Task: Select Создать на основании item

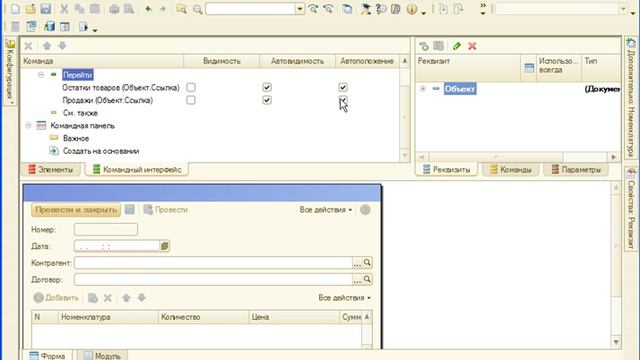Action: click(x=101, y=151)
